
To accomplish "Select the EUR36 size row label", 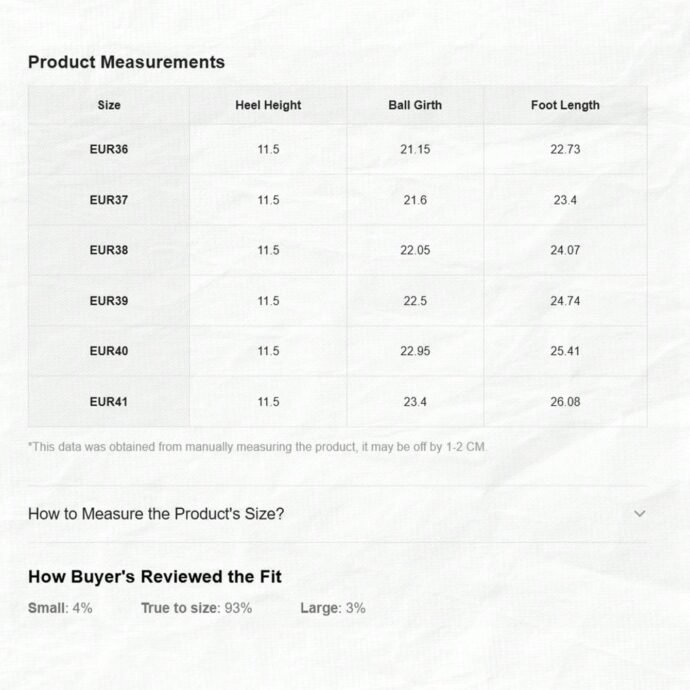I will [x=109, y=149].
